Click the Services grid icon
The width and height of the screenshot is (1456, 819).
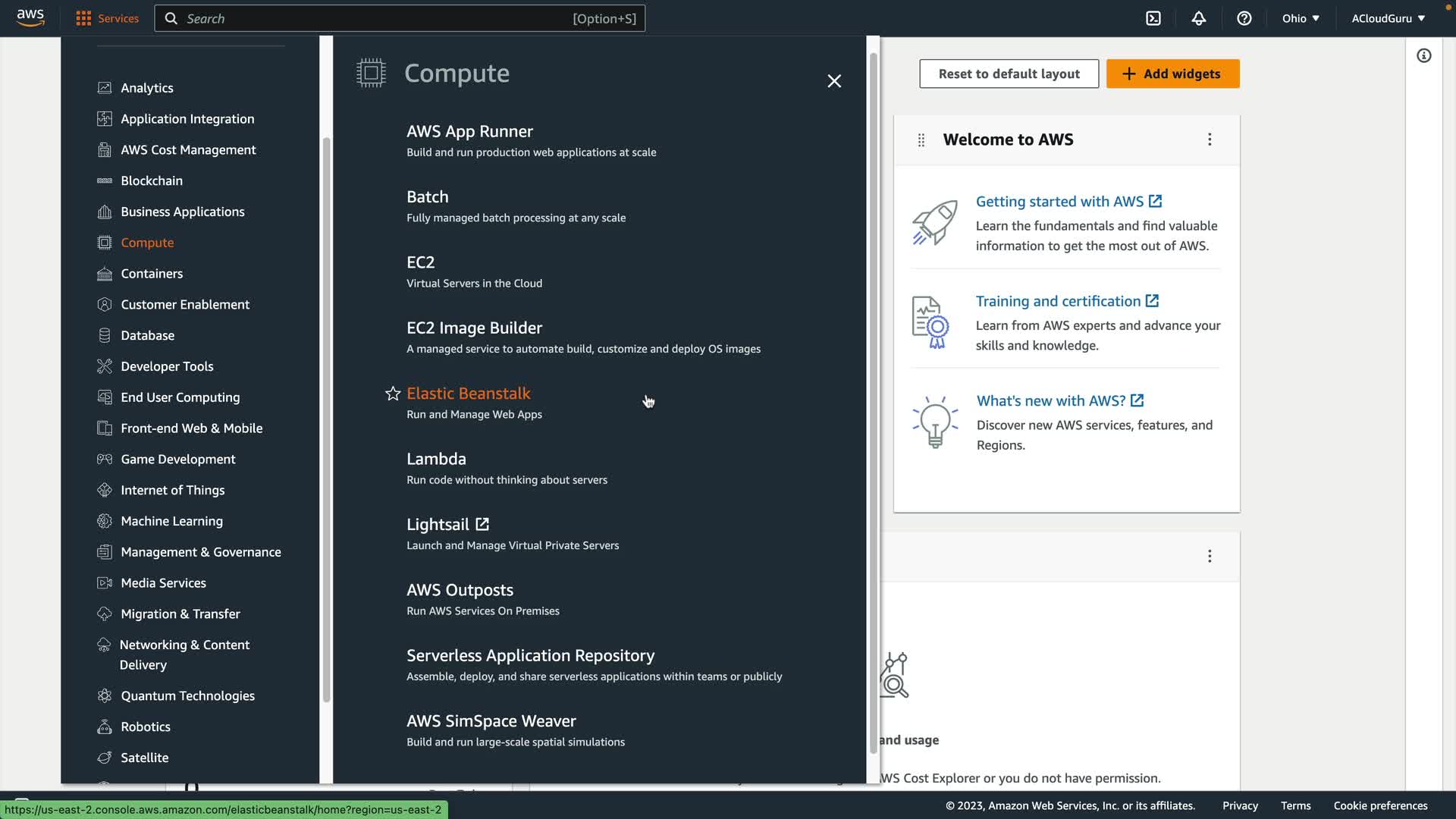[83, 18]
